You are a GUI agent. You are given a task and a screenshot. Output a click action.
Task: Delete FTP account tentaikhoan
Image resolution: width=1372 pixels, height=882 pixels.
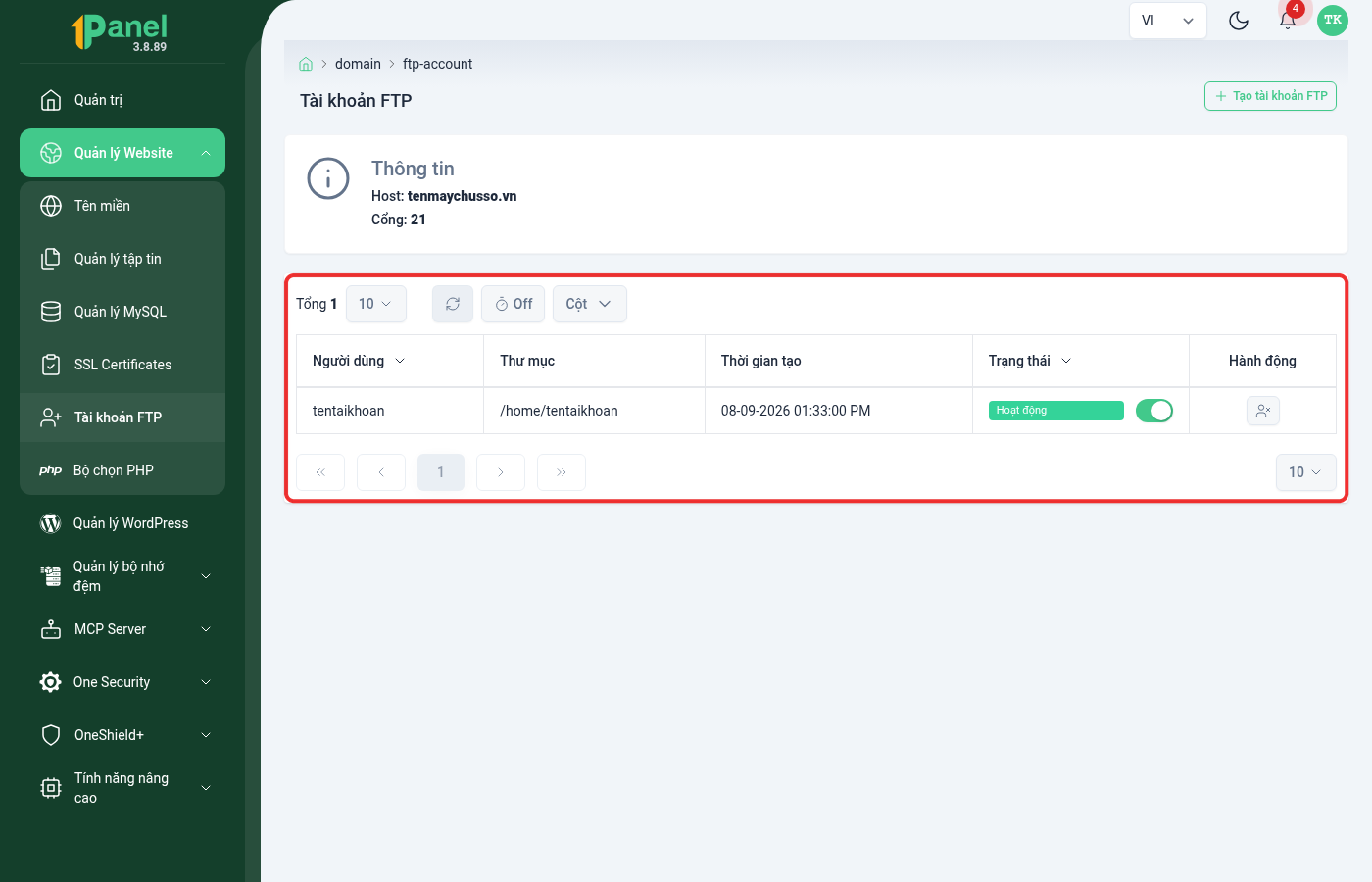(x=1263, y=411)
